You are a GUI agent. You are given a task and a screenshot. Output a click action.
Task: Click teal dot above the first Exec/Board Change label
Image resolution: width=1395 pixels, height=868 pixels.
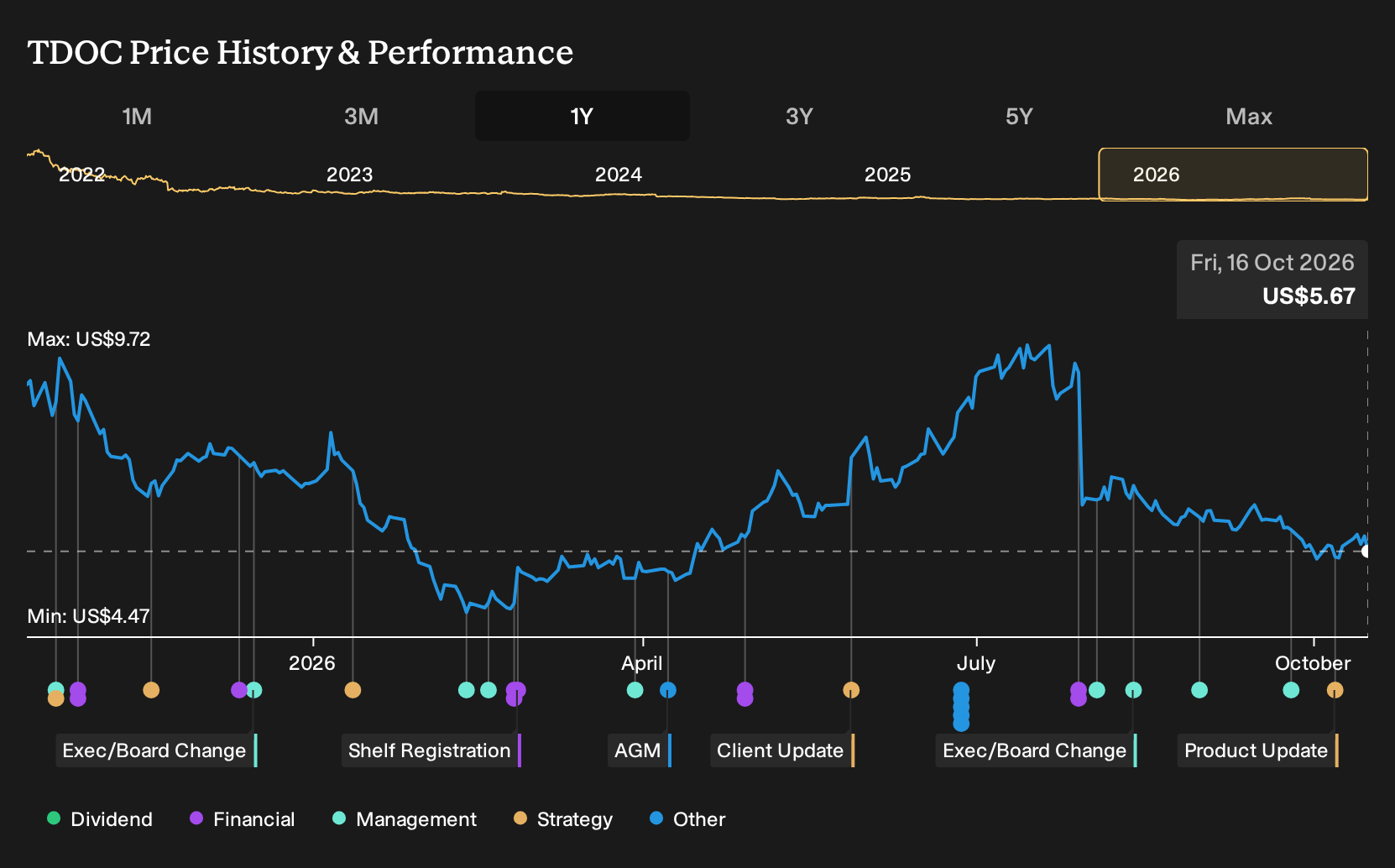point(253,690)
